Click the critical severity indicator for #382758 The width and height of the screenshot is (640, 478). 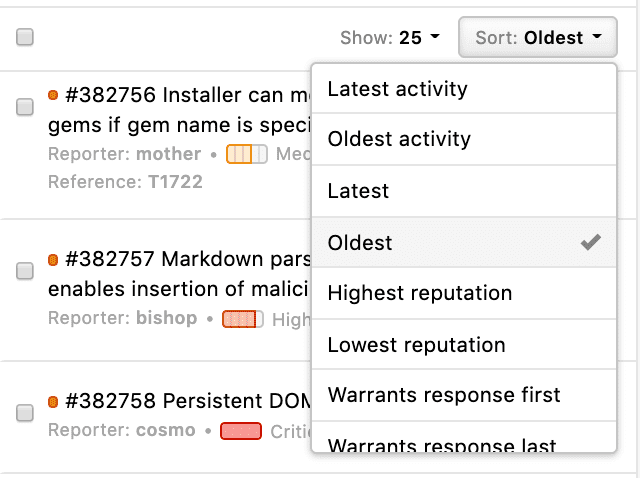coord(240,431)
